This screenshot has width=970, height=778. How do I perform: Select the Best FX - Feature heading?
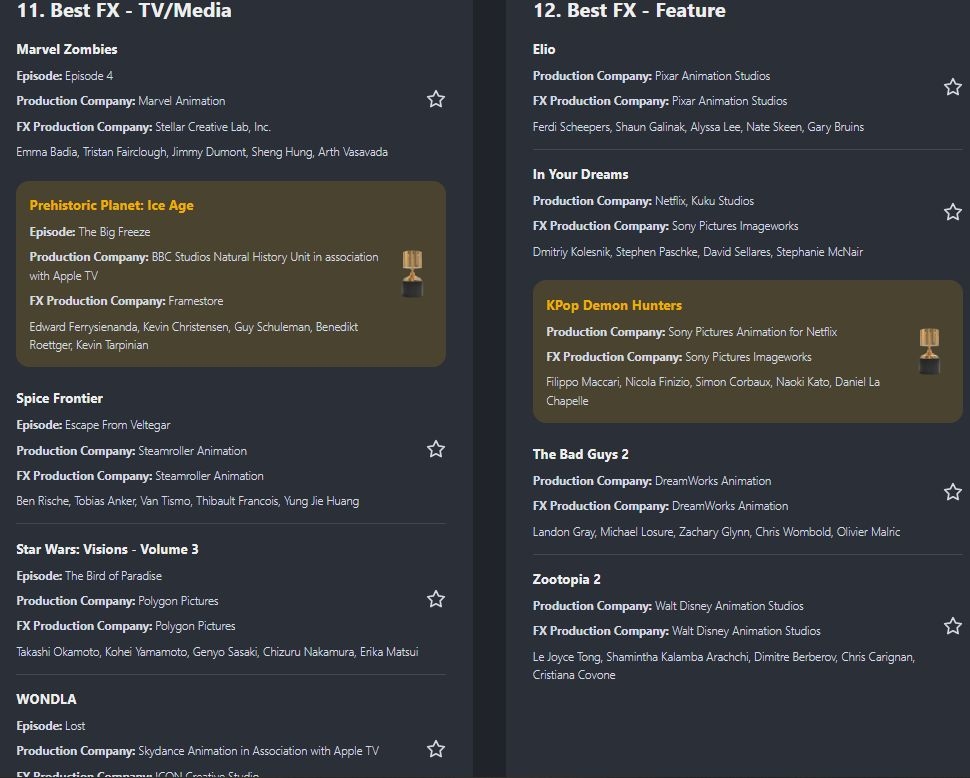coord(630,11)
